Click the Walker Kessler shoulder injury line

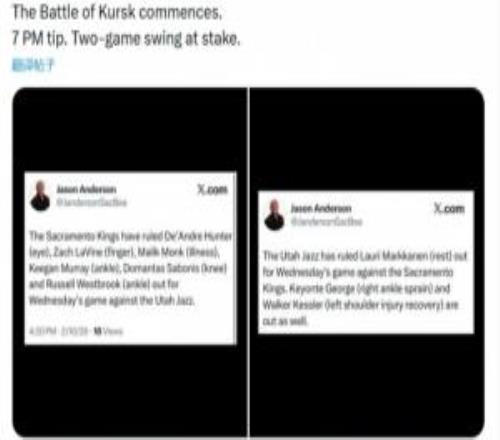361,305
